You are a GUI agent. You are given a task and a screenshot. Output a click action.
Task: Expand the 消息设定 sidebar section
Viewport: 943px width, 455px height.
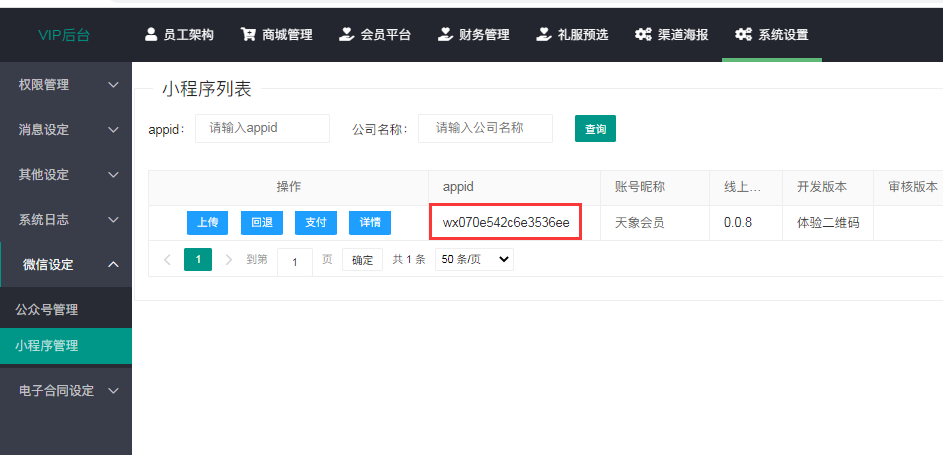66,130
